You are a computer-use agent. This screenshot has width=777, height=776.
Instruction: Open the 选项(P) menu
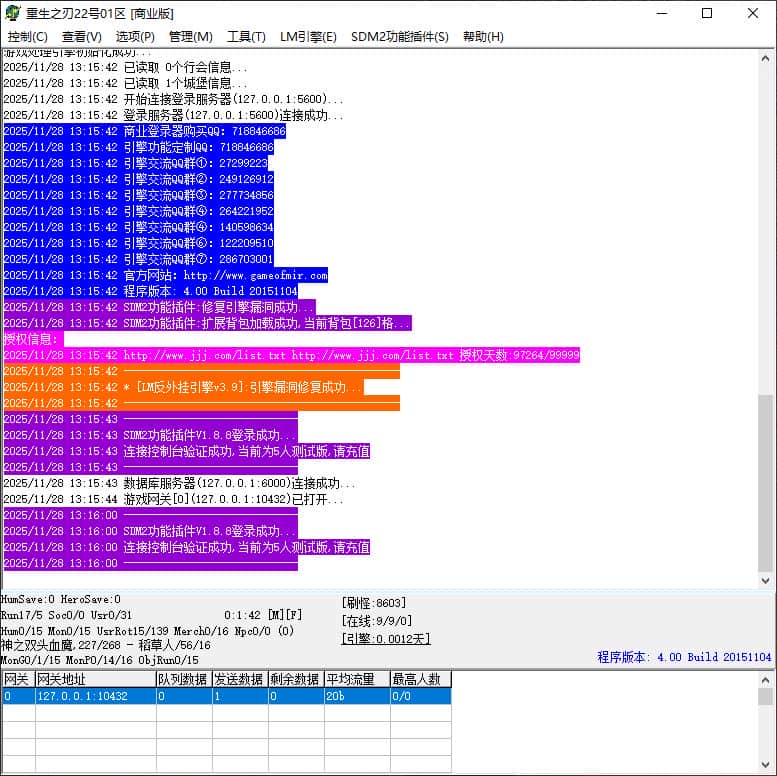pyautogui.click(x=135, y=37)
